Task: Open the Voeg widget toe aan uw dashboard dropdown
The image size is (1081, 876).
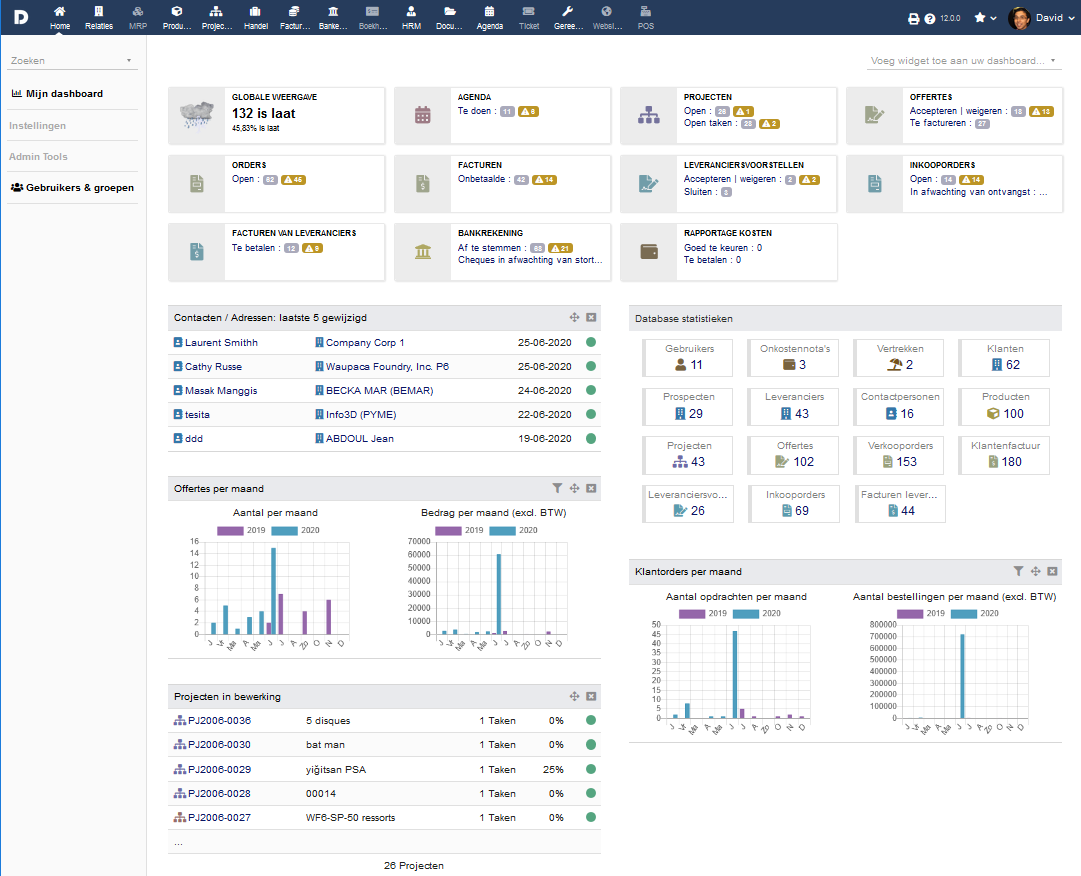Action: [962, 61]
